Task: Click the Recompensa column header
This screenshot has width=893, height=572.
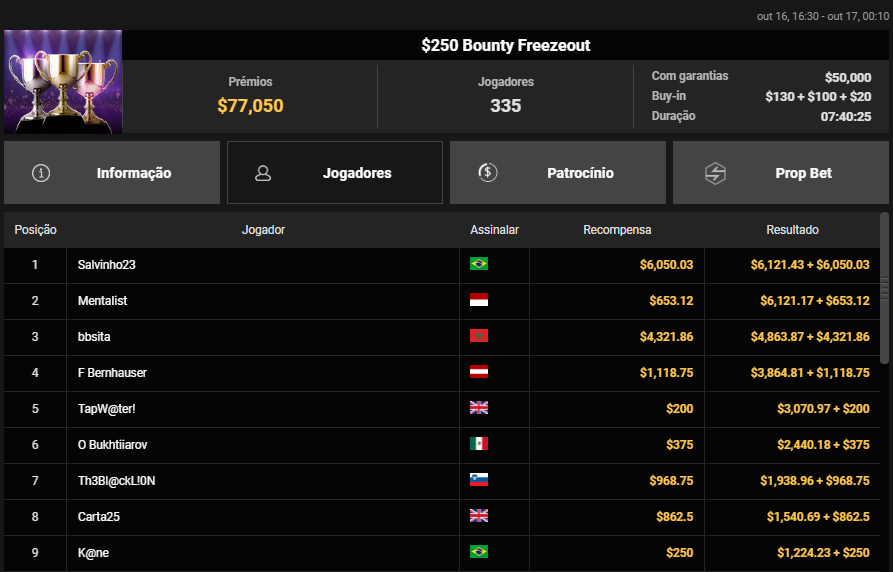Action: coord(617,230)
